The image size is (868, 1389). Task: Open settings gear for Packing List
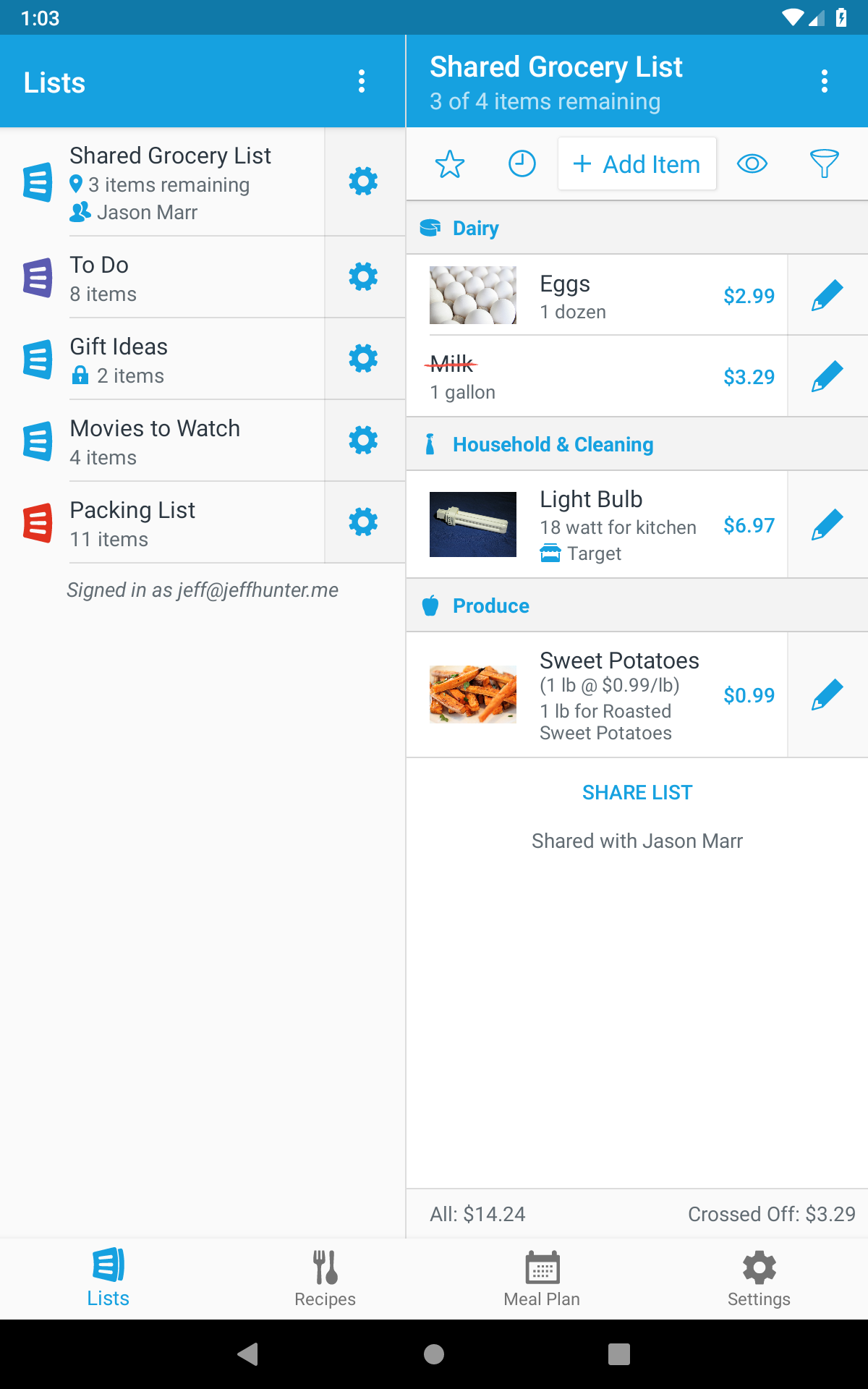click(364, 521)
